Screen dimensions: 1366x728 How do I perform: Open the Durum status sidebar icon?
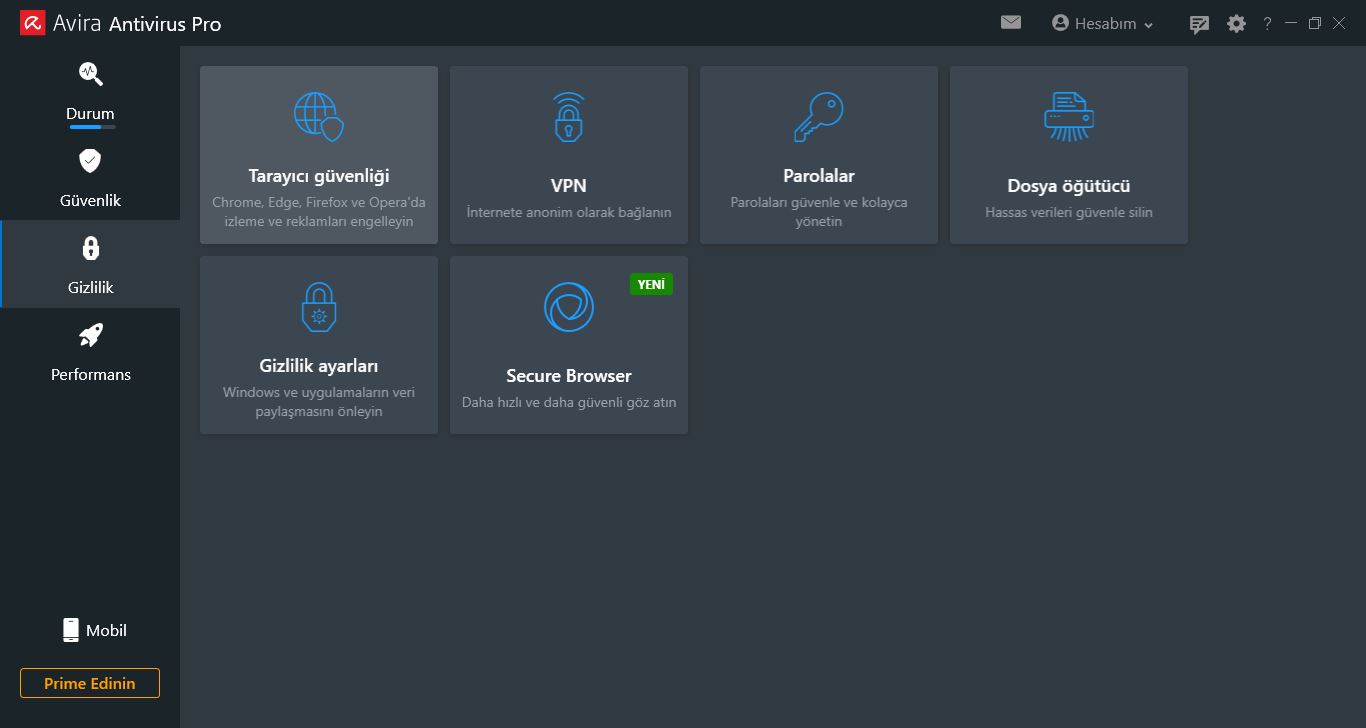[91, 73]
